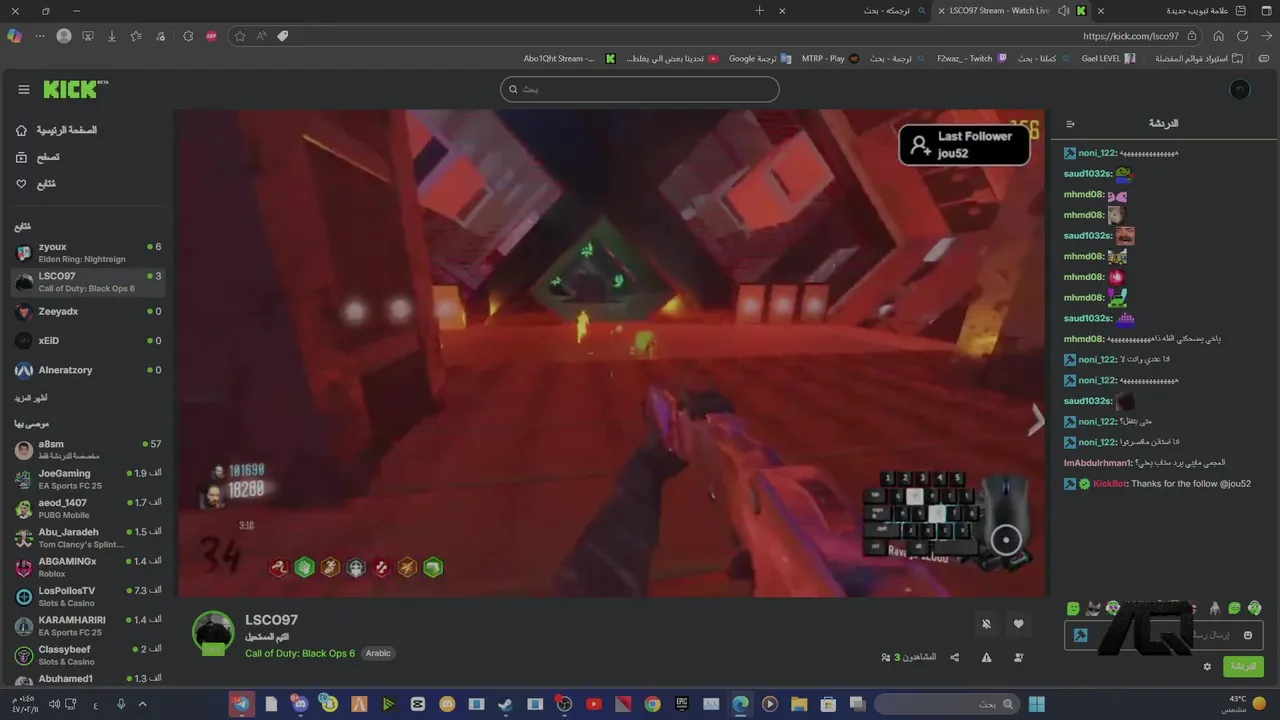Open Steam from the taskbar
The height and width of the screenshot is (720, 1280).
[x=506, y=704]
